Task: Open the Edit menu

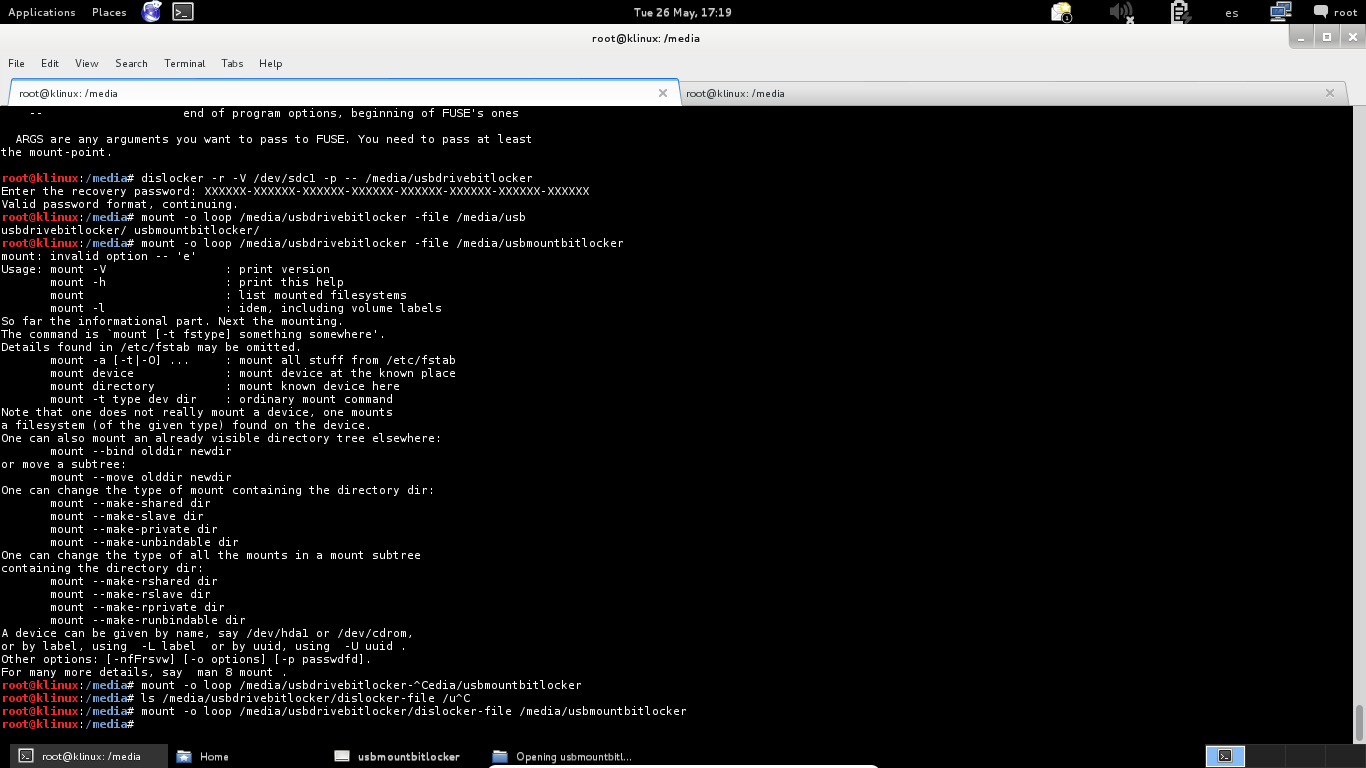Action: point(50,63)
